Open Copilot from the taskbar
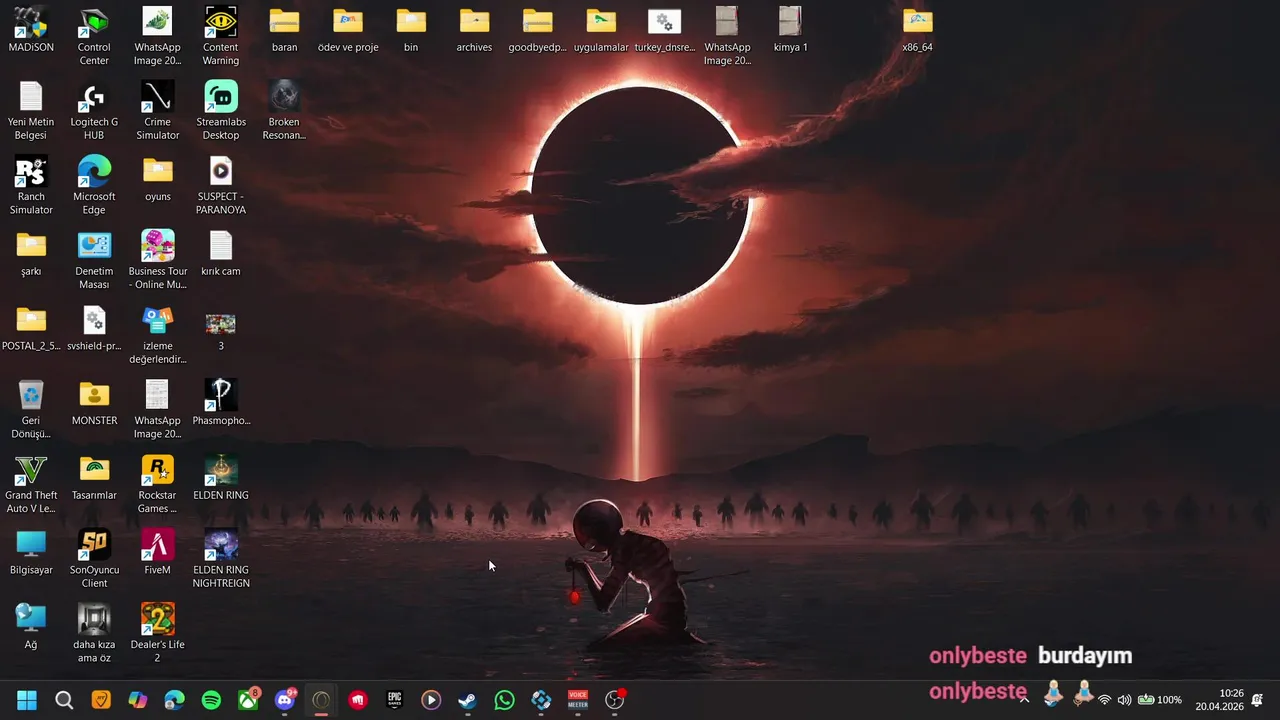The height and width of the screenshot is (720, 1280). tap(138, 700)
